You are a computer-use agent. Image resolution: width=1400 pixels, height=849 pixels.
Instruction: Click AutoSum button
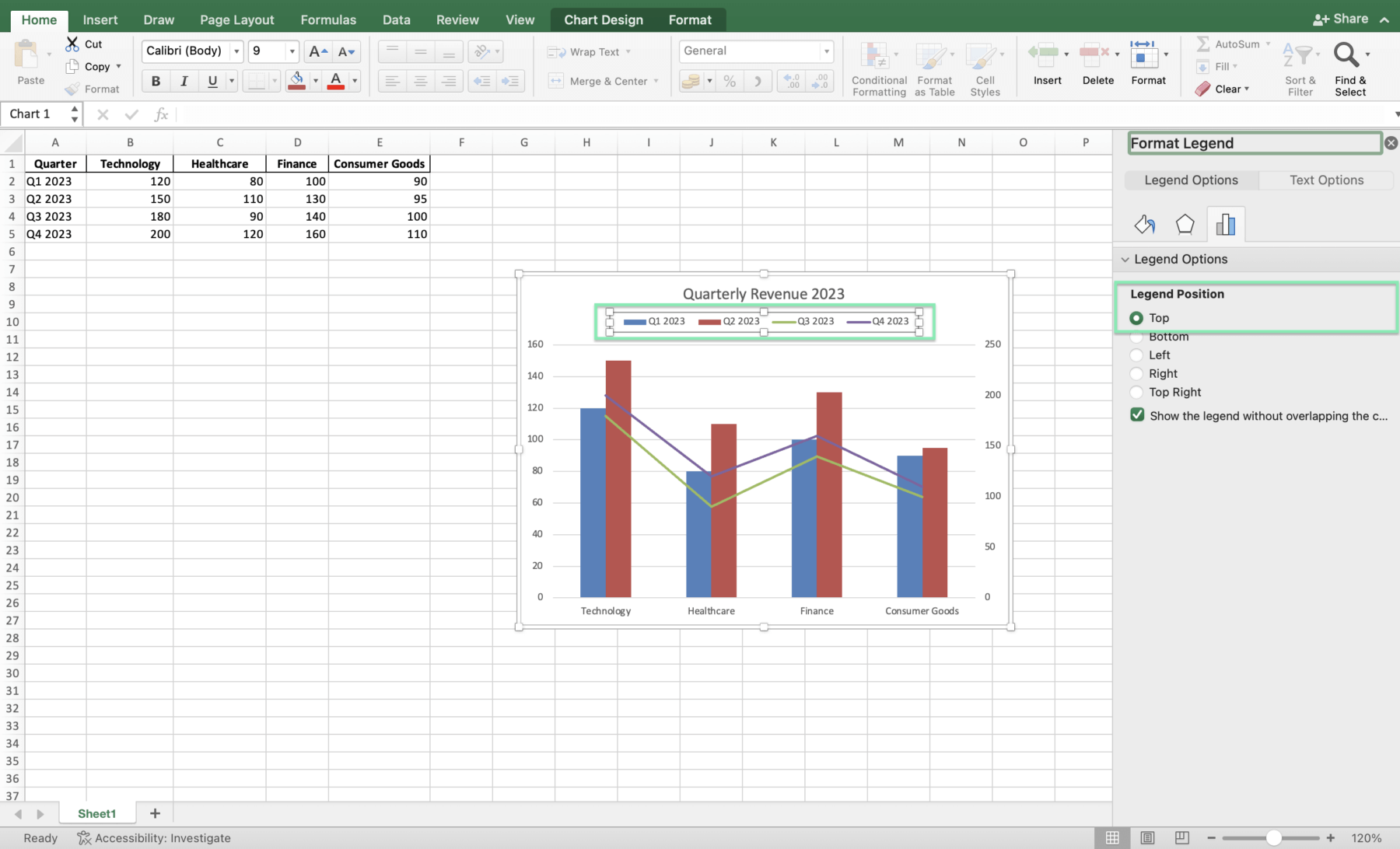[1233, 44]
